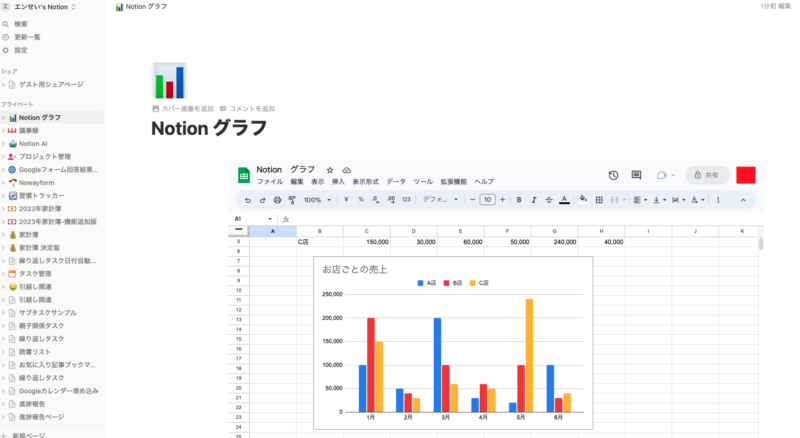Screen dimensions: 800x438
Task: Open the 表示形式 menu in Sheets
Action: pos(365,182)
